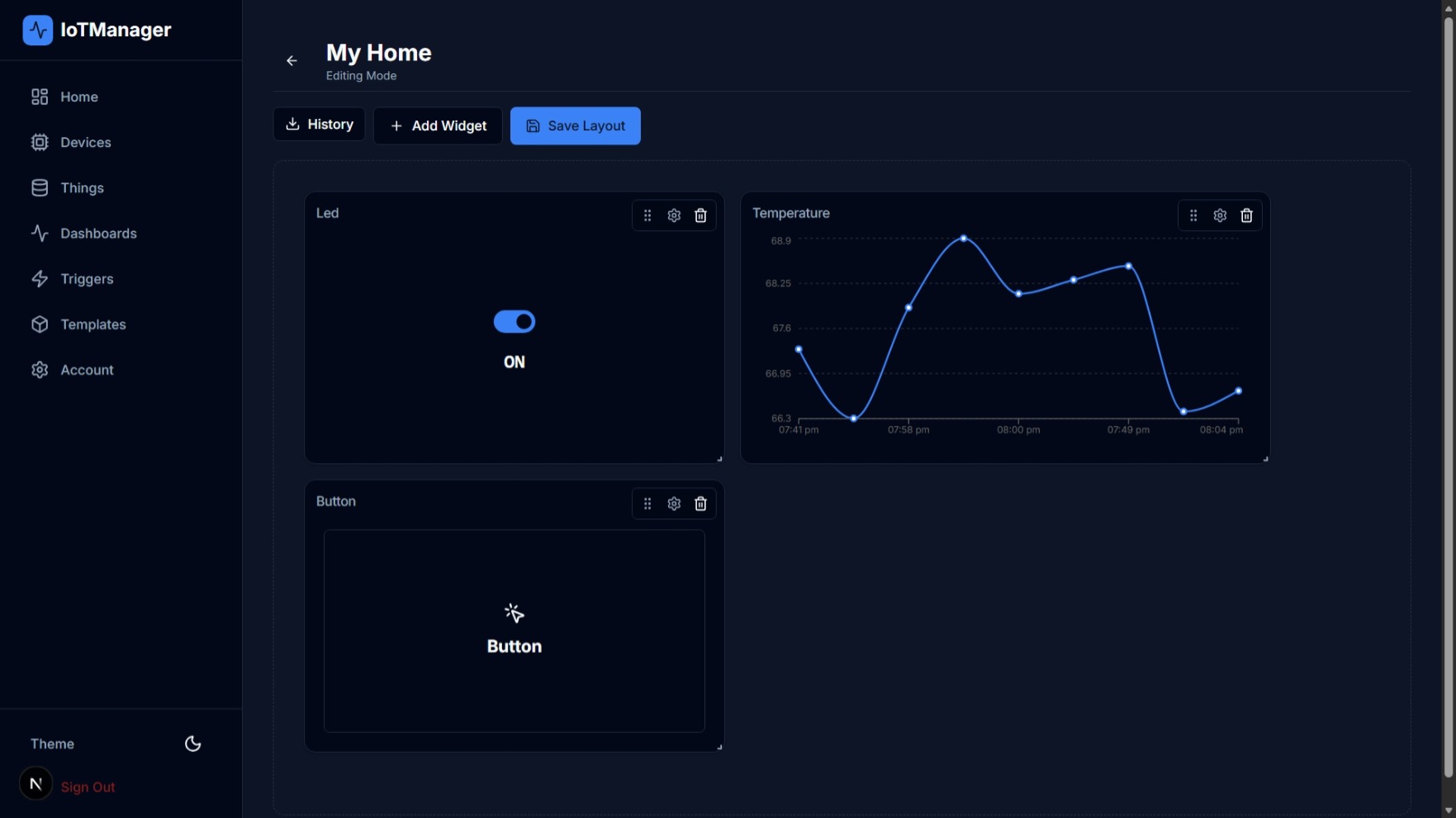Delete the Led widget using its trash icon
This screenshot has height=818, width=1456.
[700, 215]
